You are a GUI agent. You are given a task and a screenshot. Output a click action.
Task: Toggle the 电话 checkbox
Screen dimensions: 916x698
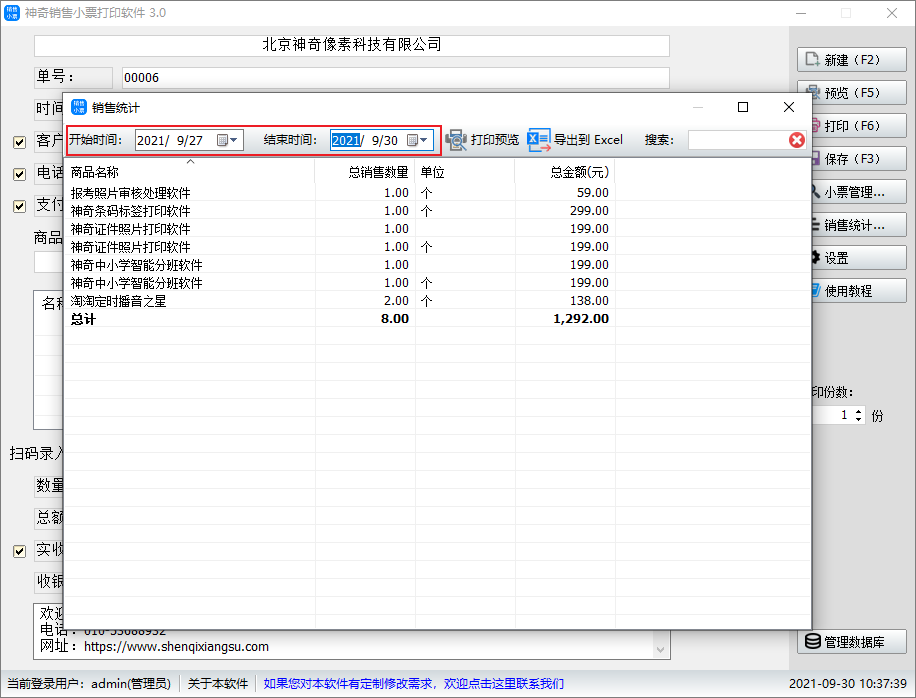click(19, 174)
